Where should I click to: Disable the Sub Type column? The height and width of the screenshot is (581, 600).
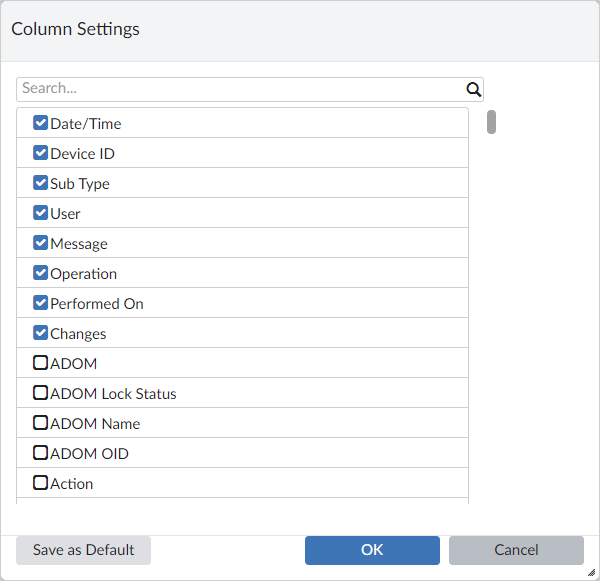tap(41, 183)
